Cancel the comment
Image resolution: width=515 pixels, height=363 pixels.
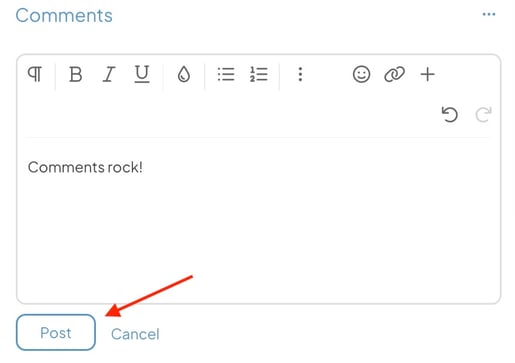(x=135, y=334)
